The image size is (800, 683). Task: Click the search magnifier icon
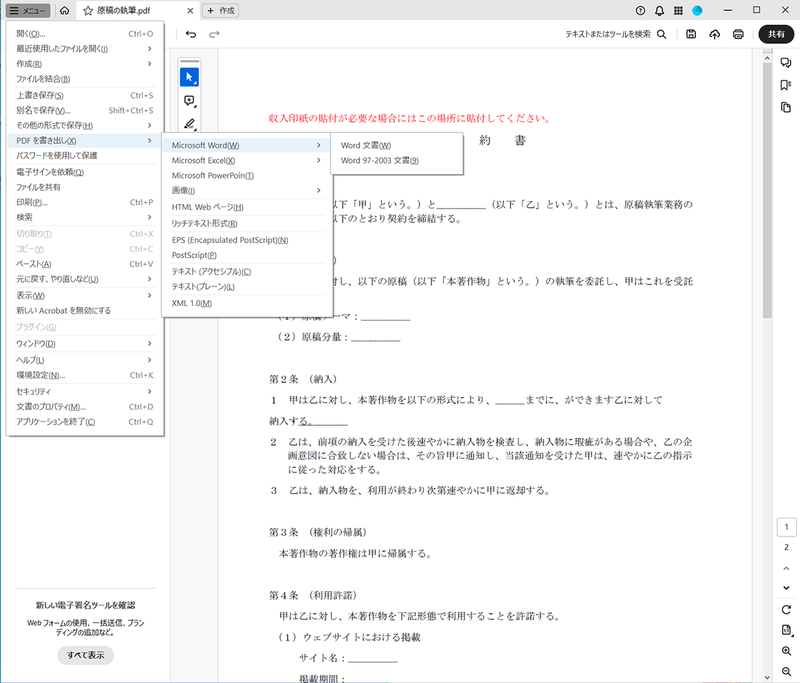(x=661, y=34)
